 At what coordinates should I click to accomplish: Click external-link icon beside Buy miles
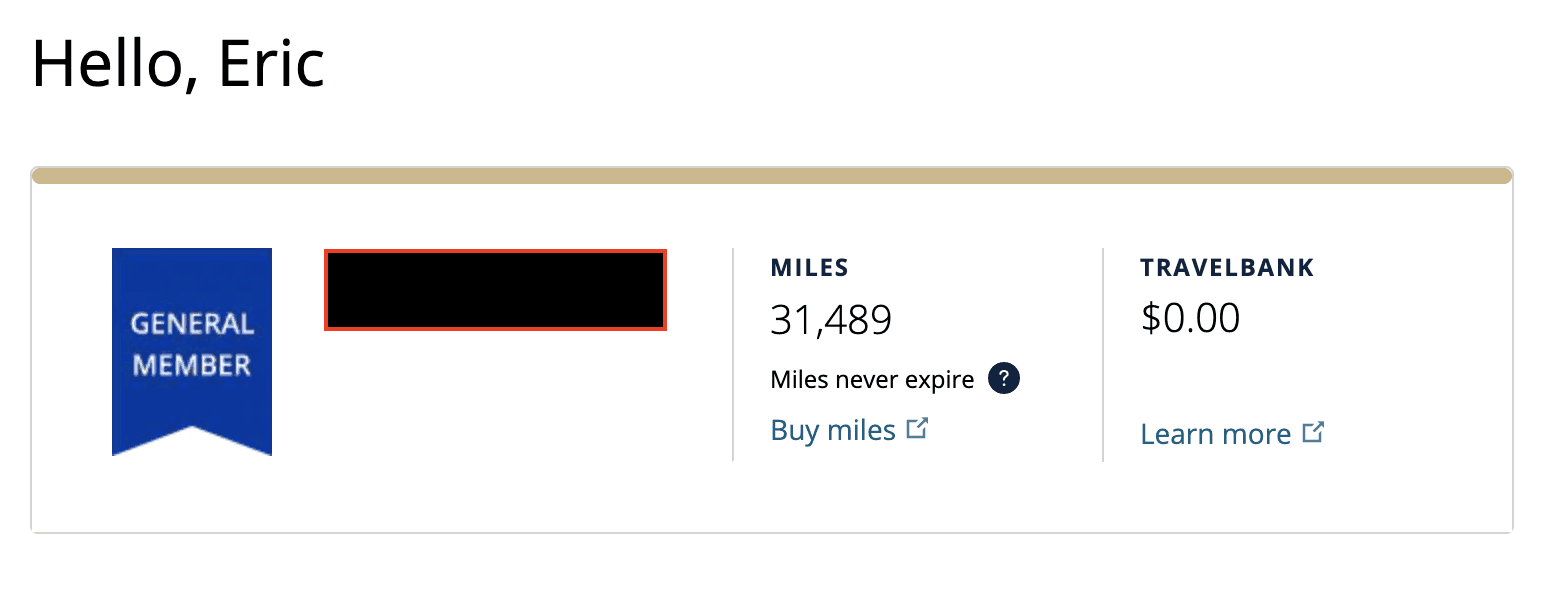(x=917, y=429)
